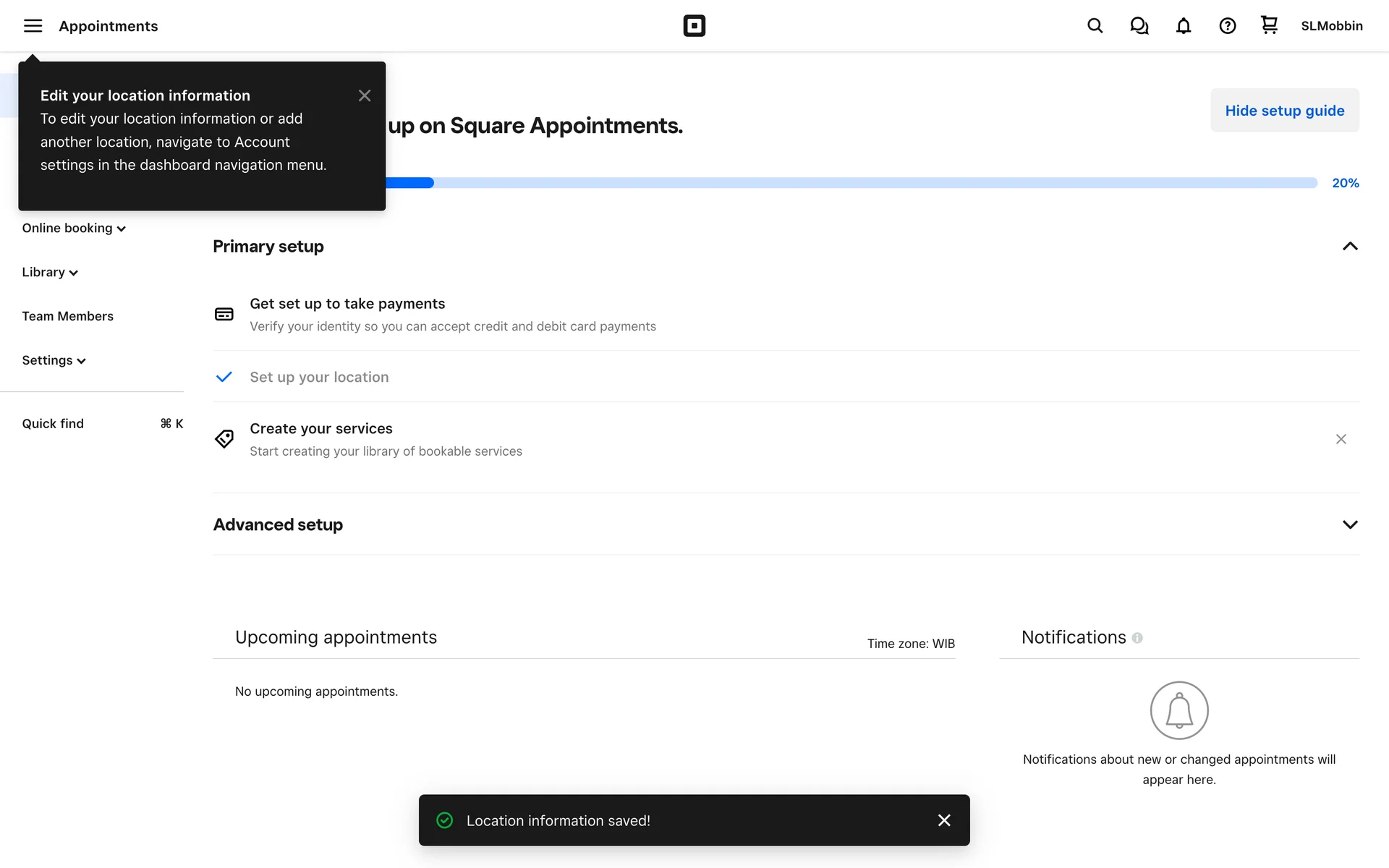Collapse the Primary setup section
This screenshot has height=868, width=1389.
(1349, 247)
